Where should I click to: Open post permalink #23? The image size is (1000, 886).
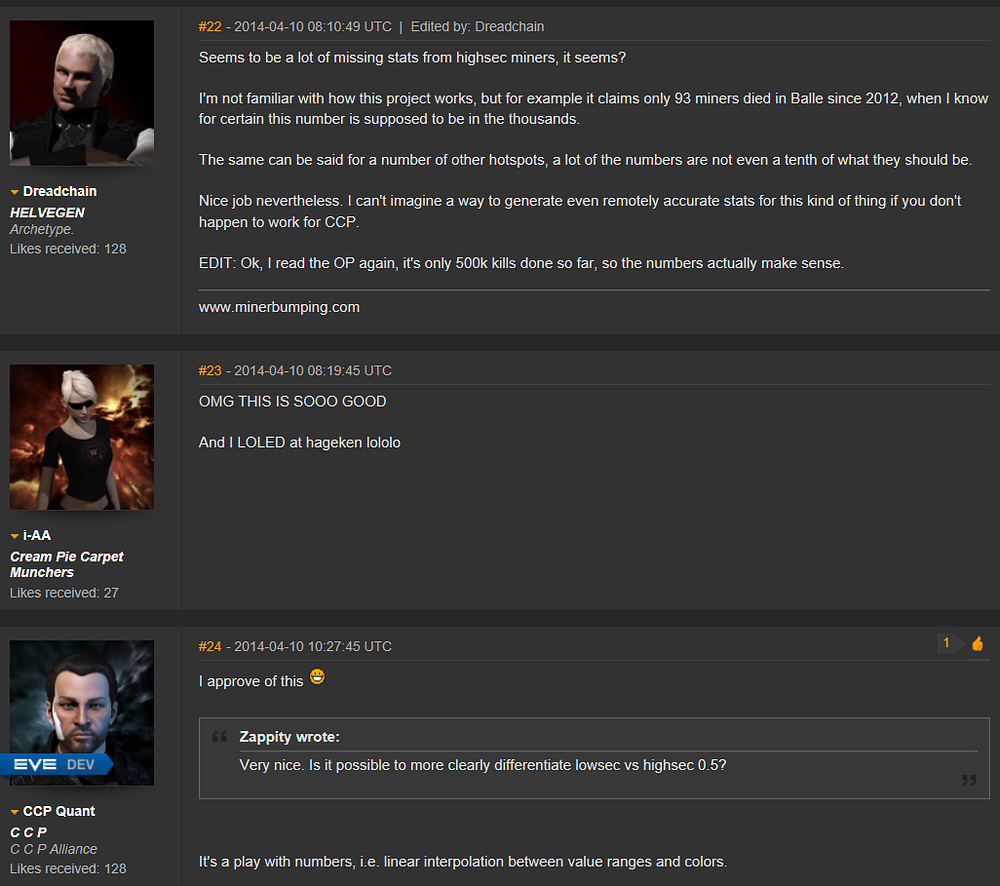210,371
